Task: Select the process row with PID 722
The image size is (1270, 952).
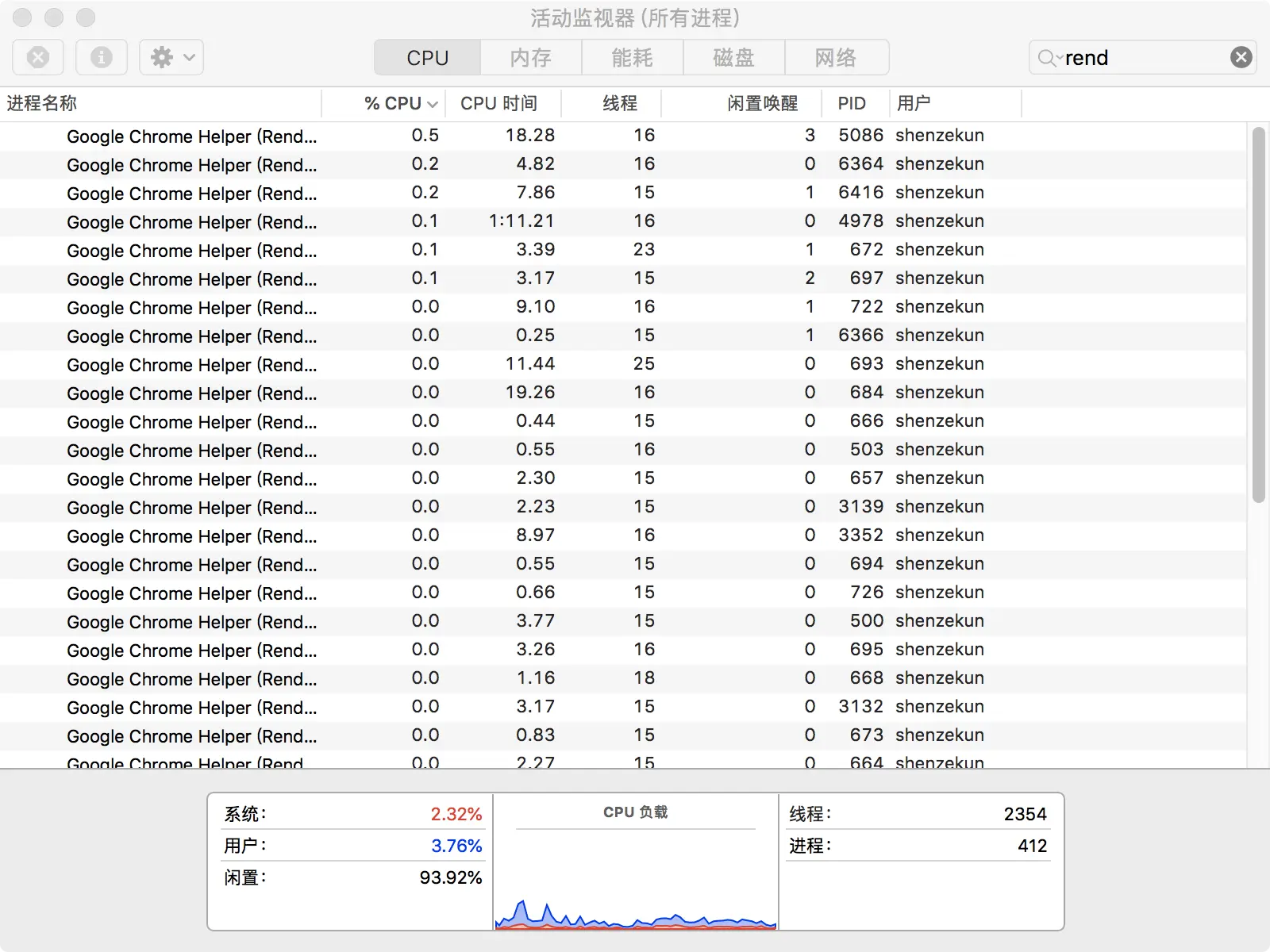Action: [623, 307]
